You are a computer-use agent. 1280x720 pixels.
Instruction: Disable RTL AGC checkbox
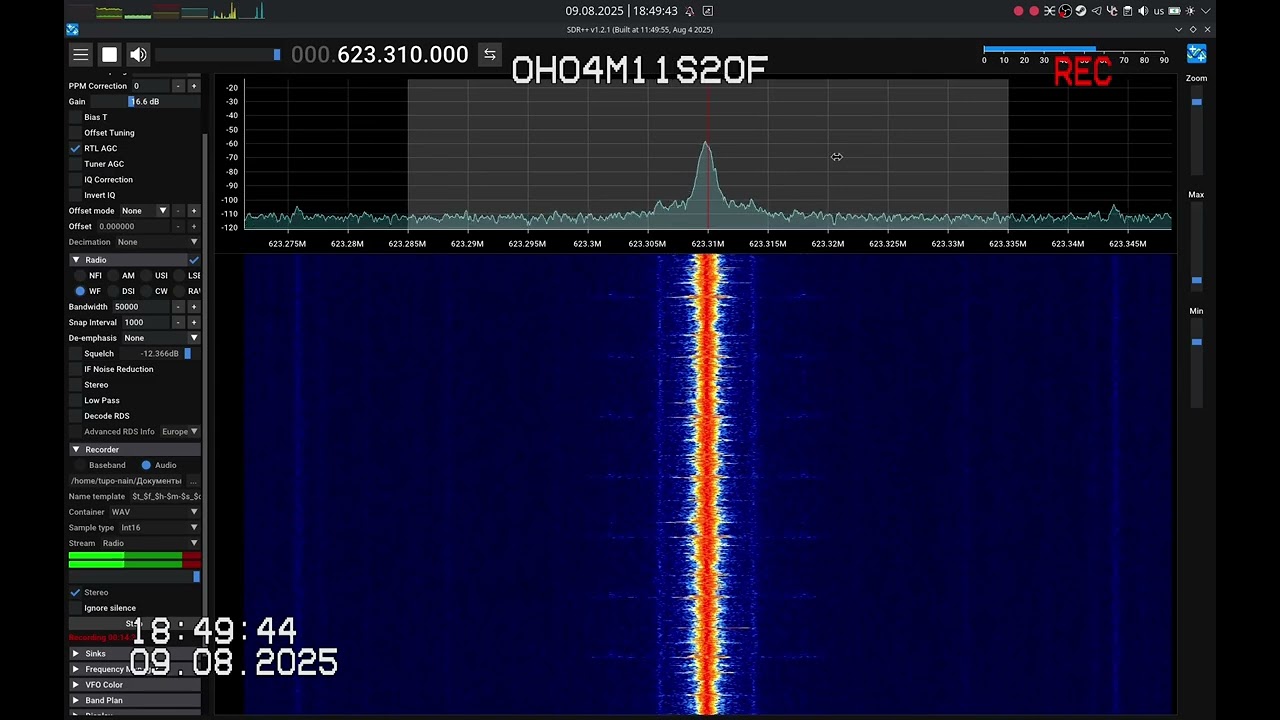(x=75, y=148)
